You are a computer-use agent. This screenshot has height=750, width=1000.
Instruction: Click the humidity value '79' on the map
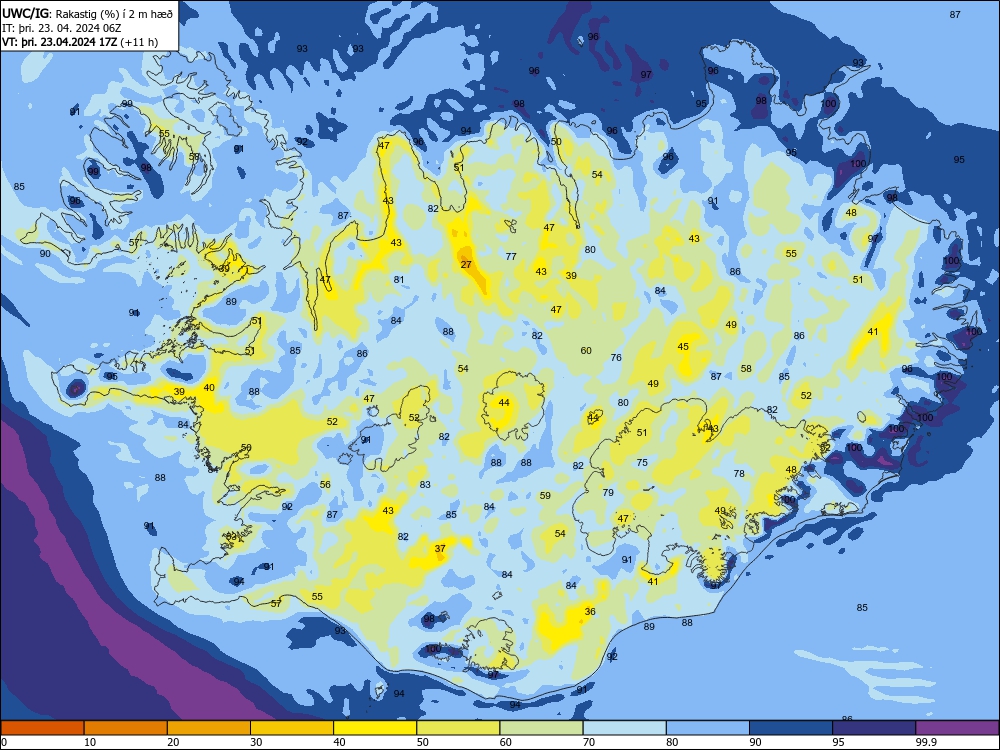click(608, 492)
